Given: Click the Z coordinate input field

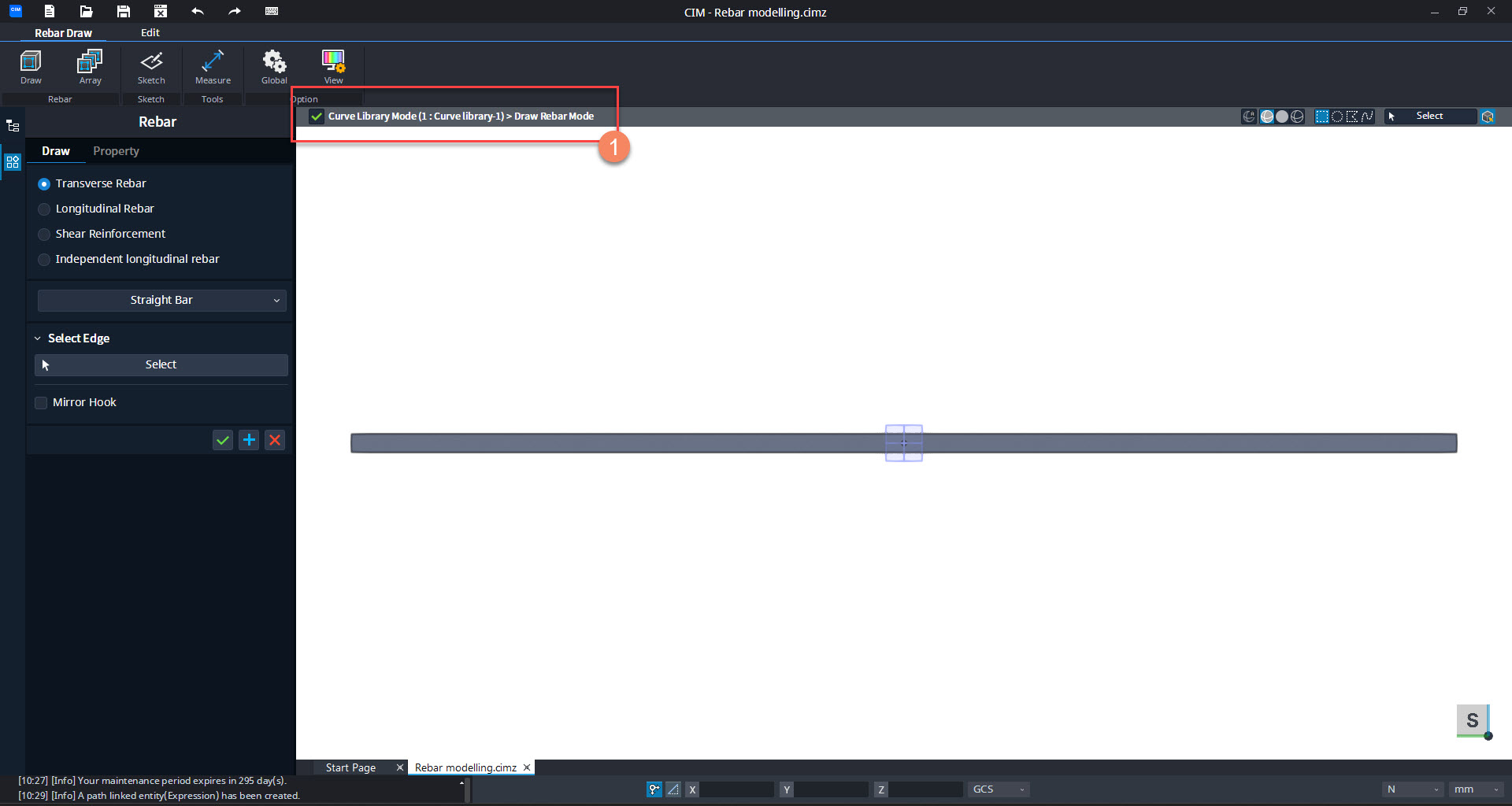Looking at the screenshot, I should point(925,789).
